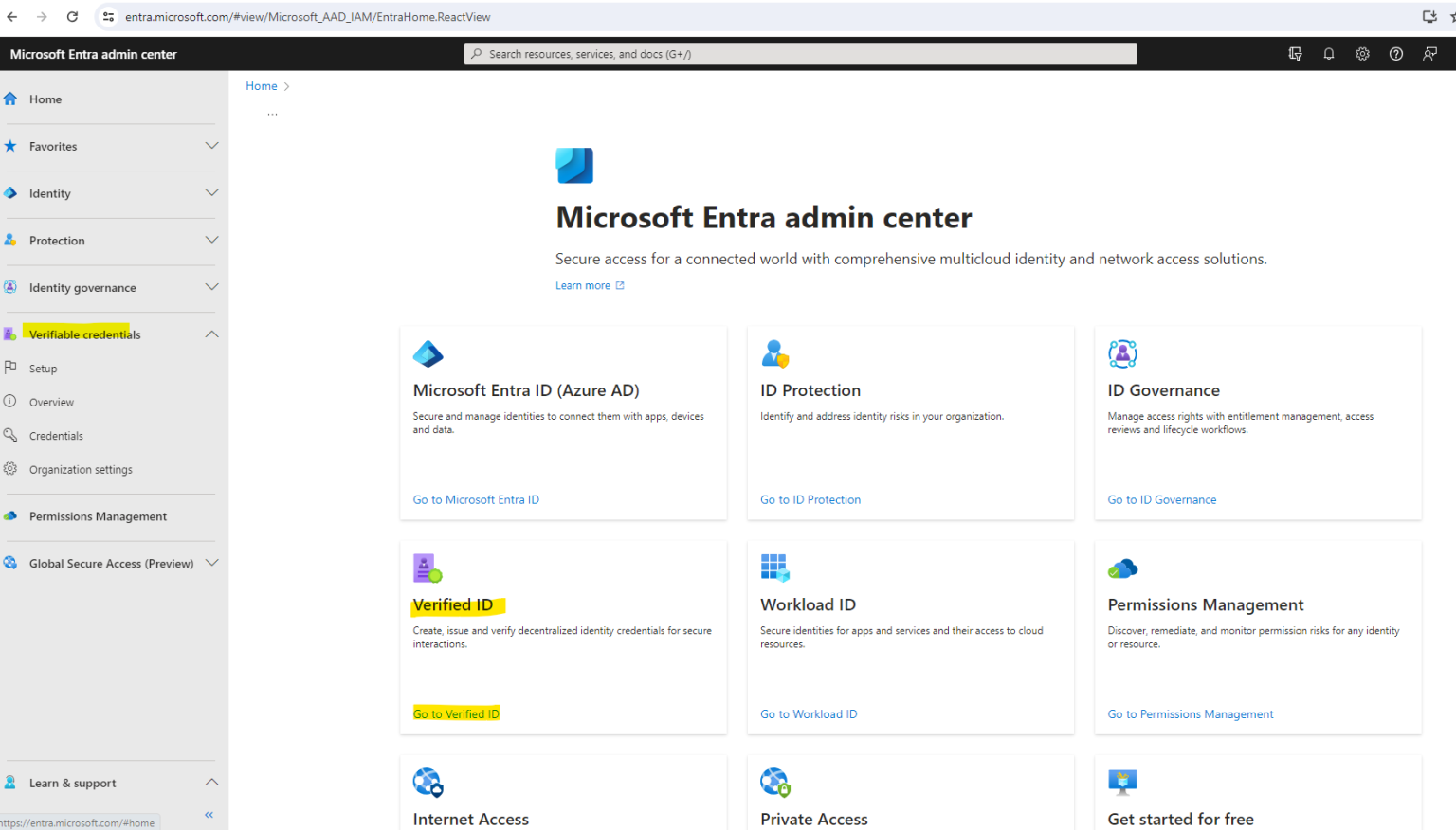Click the Microsoft Entra ID card icon
Screen dimensions: 1456x830
(428, 354)
